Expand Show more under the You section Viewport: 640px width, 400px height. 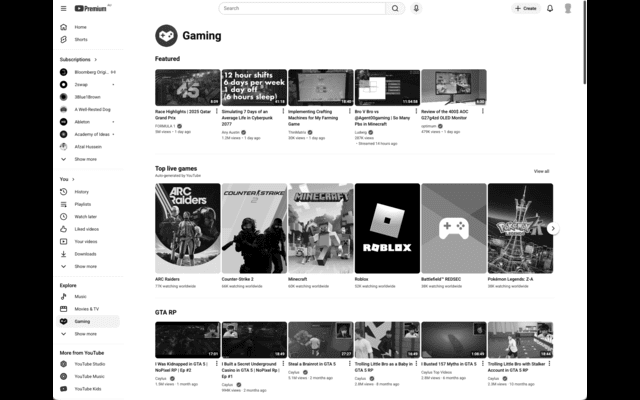pos(89,267)
